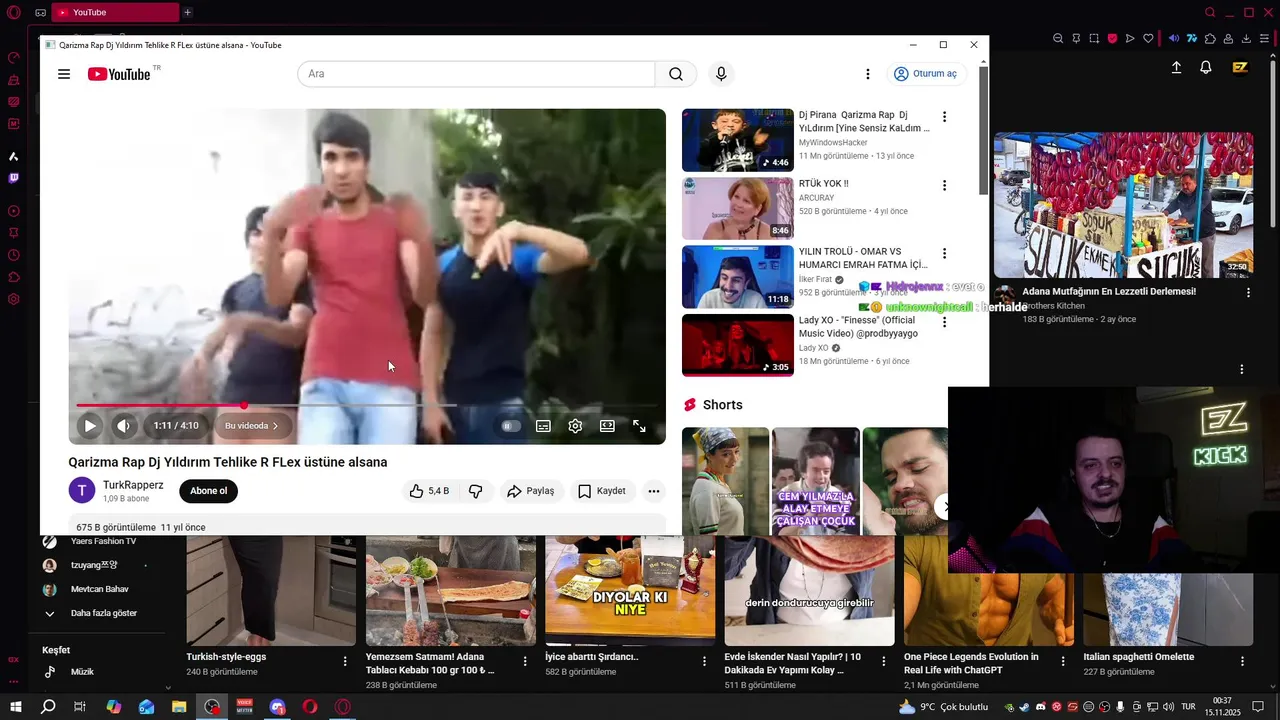The image size is (1280, 720).
Task: Switch to the YouTube browser tab
Action: (115, 12)
